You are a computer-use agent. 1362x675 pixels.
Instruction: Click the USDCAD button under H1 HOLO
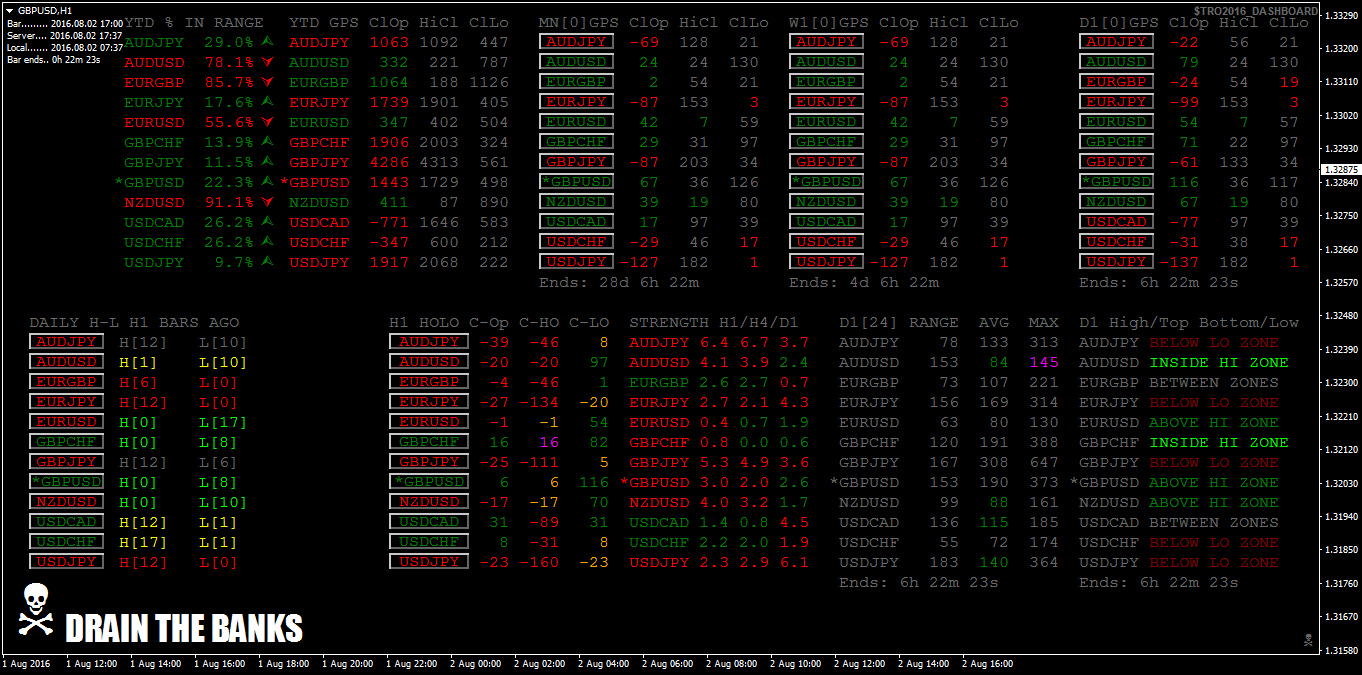429,522
